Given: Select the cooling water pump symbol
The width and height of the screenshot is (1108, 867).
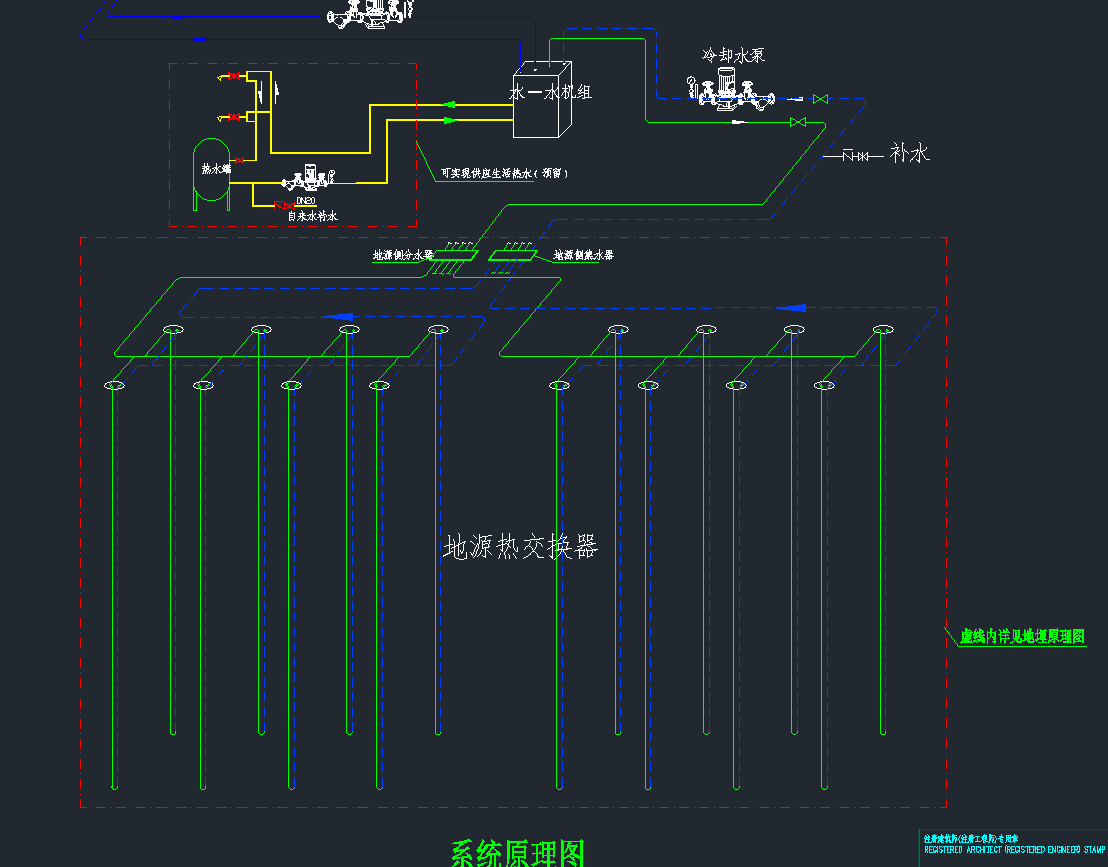Looking at the screenshot, I should [x=731, y=92].
